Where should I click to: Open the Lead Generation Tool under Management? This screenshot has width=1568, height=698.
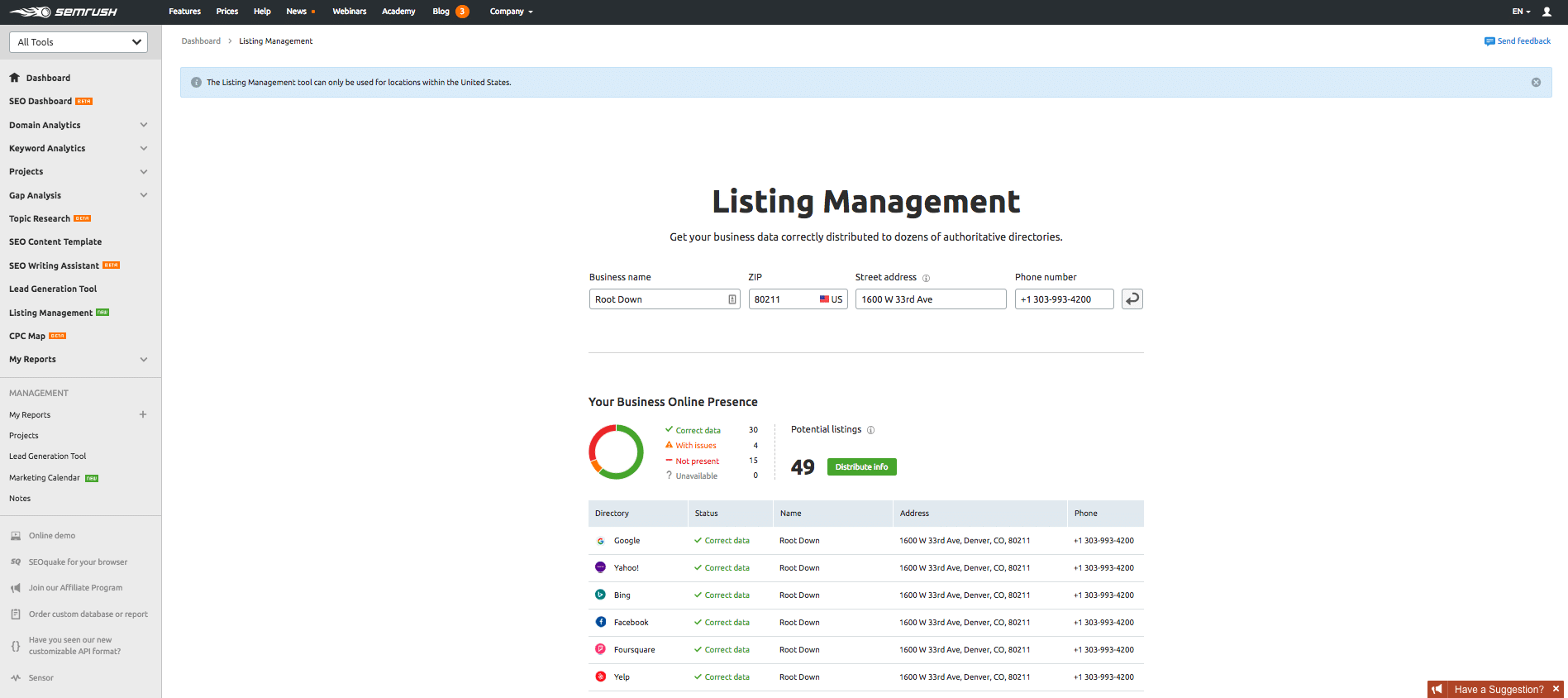click(47, 457)
